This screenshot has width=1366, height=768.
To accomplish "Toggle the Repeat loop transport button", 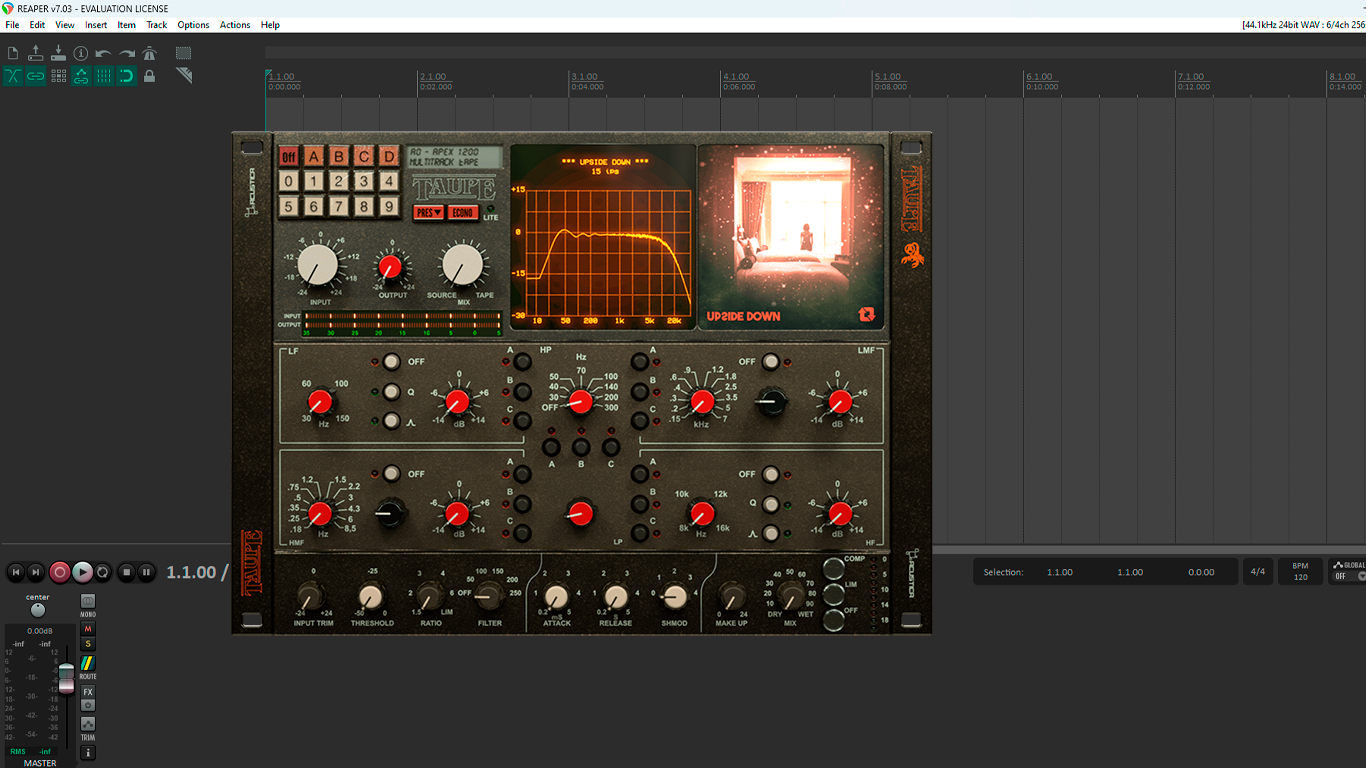I will 103,572.
